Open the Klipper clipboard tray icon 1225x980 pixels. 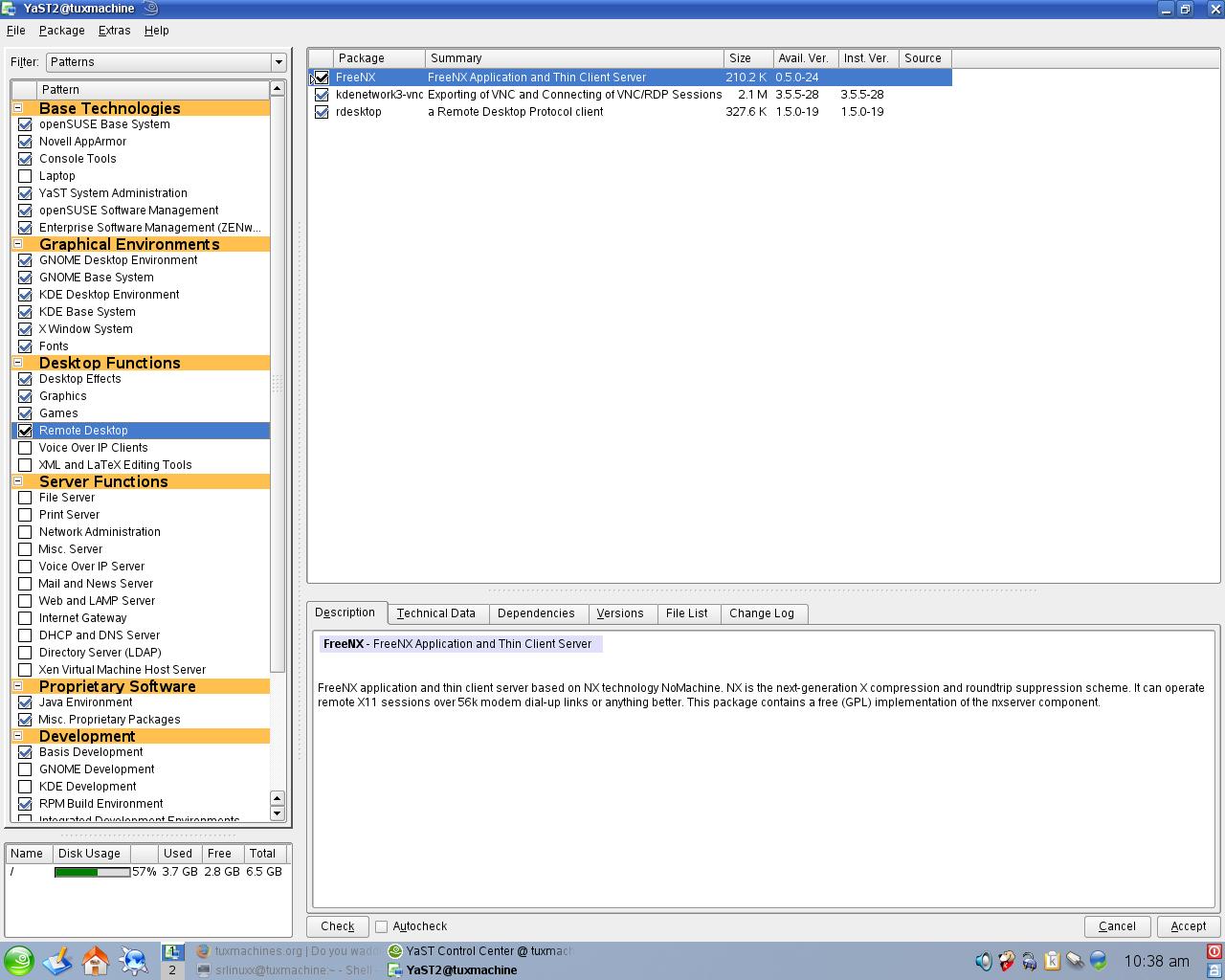click(1052, 961)
